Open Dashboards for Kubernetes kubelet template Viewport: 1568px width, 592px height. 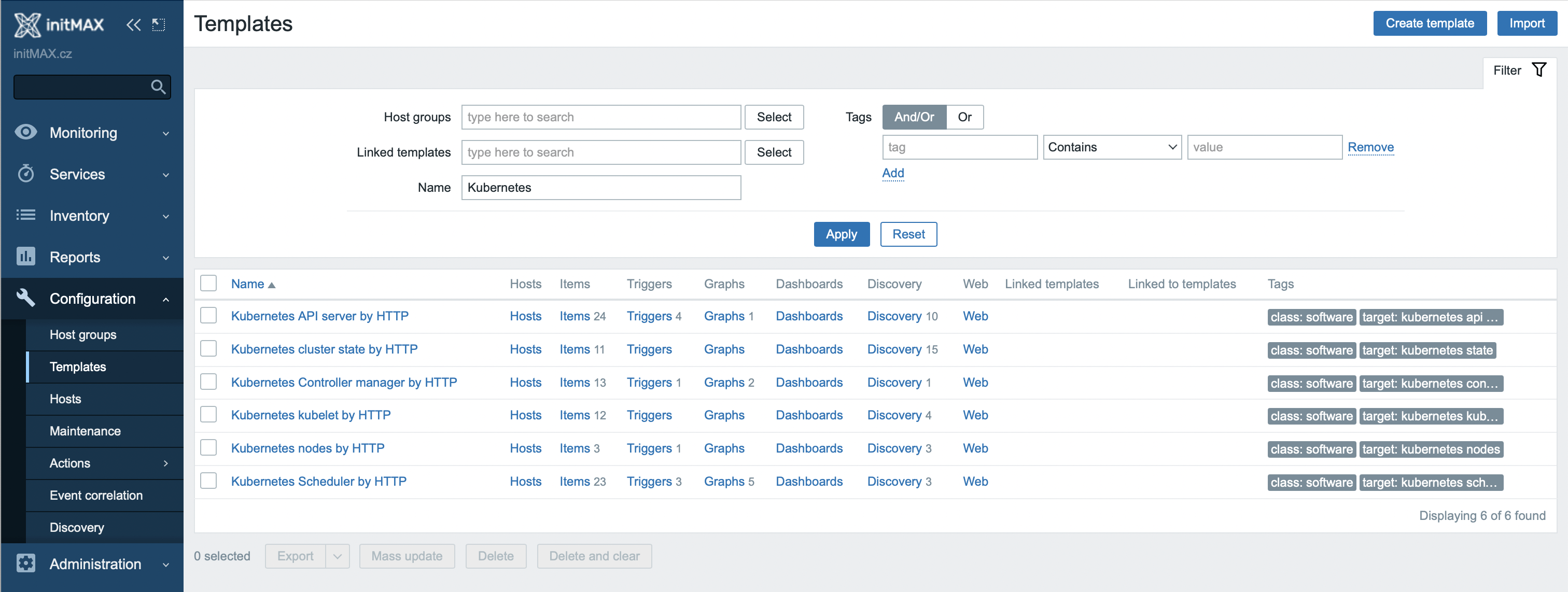tap(809, 415)
